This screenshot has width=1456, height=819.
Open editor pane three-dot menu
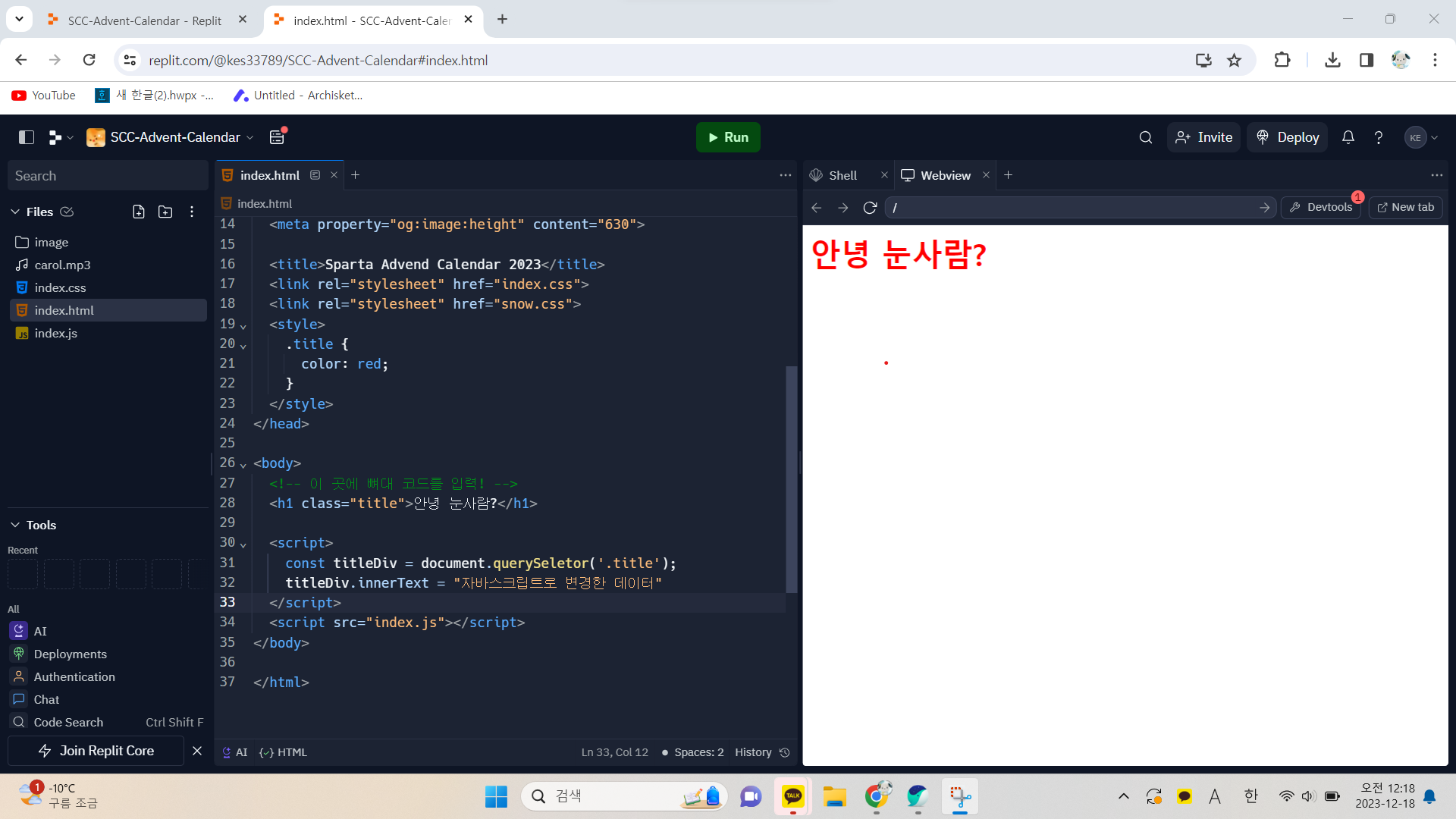point(785,175)
